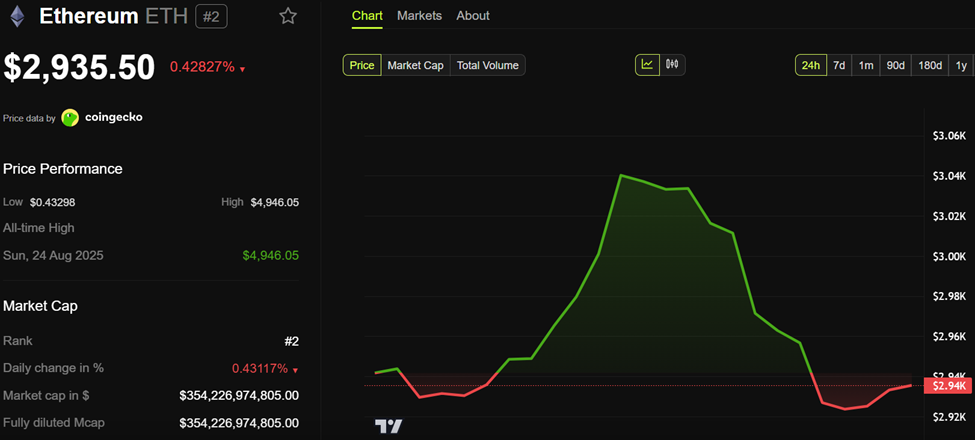
Task: Click the Low value $0.43298
Action: pos(53,202)
